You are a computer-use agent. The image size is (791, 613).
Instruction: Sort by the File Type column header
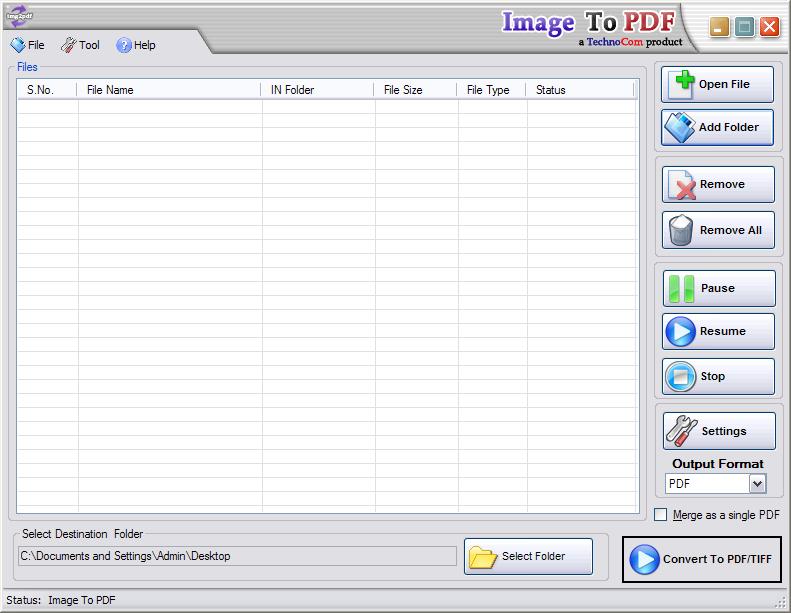coord(491,90)
